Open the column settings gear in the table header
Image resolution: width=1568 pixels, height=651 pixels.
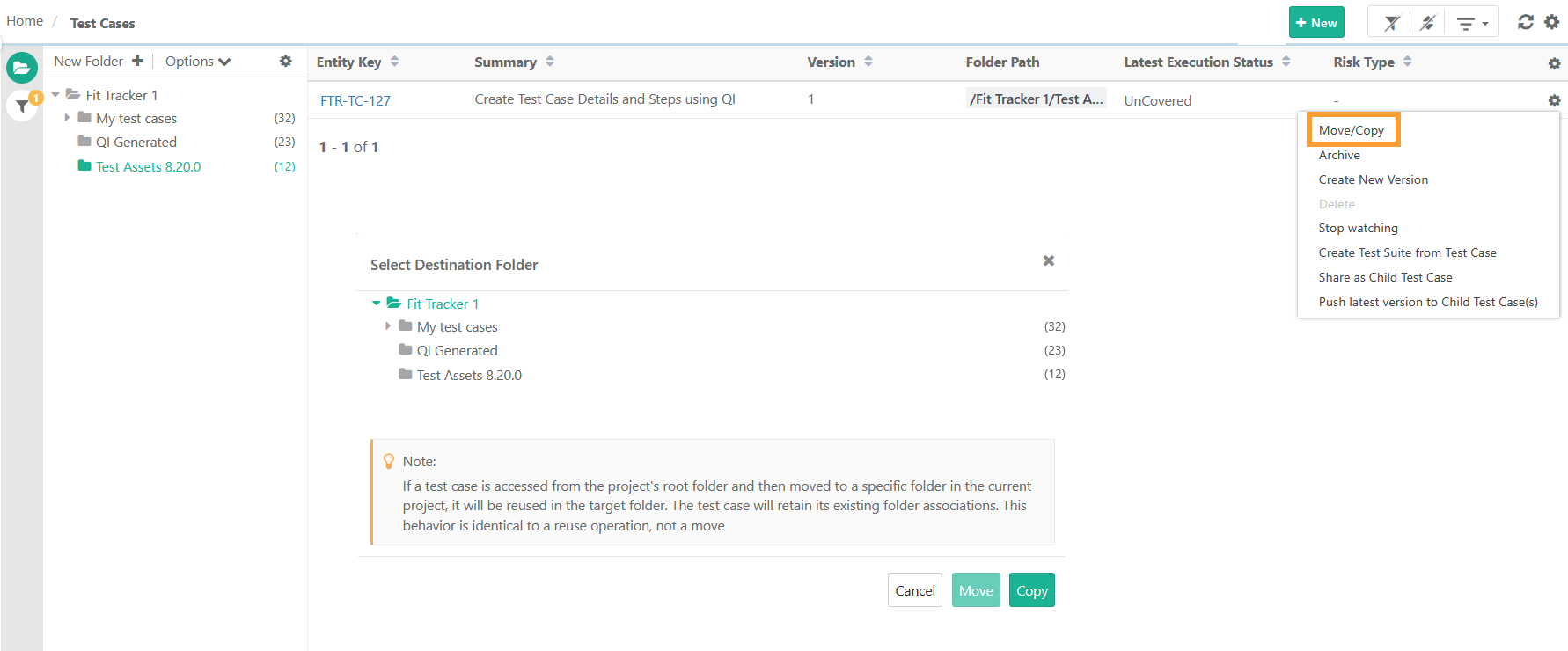click(x=1554, y=63)
